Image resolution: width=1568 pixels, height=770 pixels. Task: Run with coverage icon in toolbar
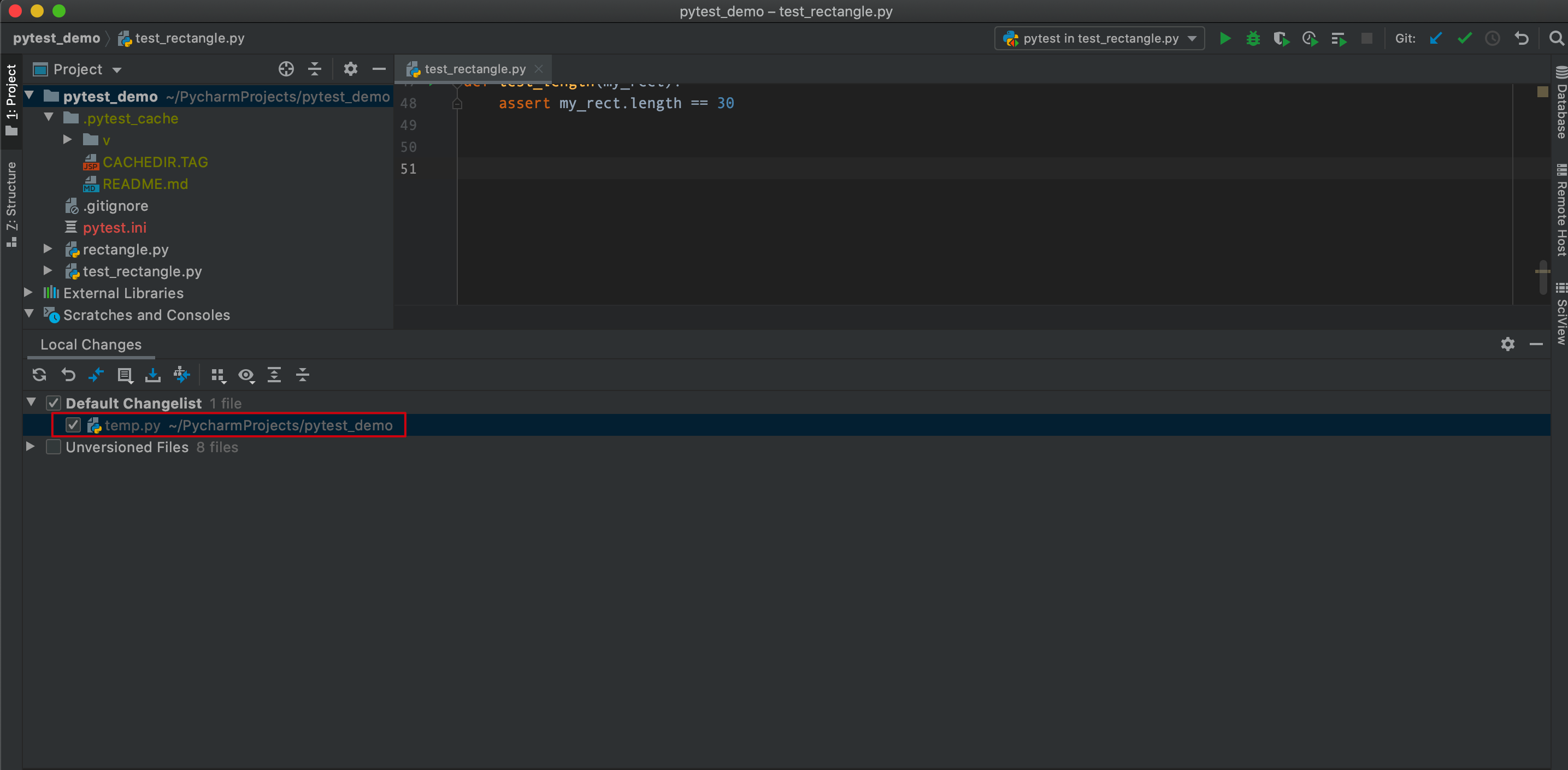(1281, 38)
